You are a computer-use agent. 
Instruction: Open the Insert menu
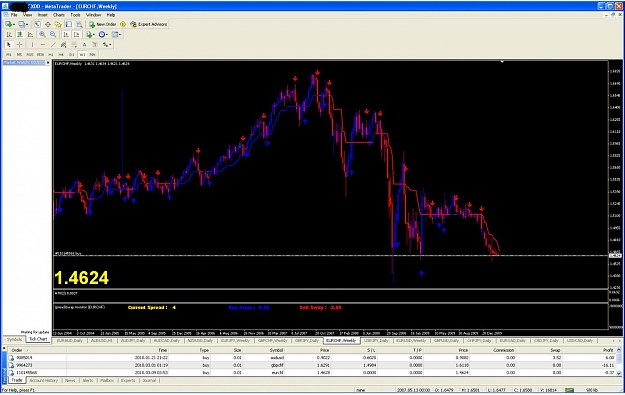pos(42,15)
